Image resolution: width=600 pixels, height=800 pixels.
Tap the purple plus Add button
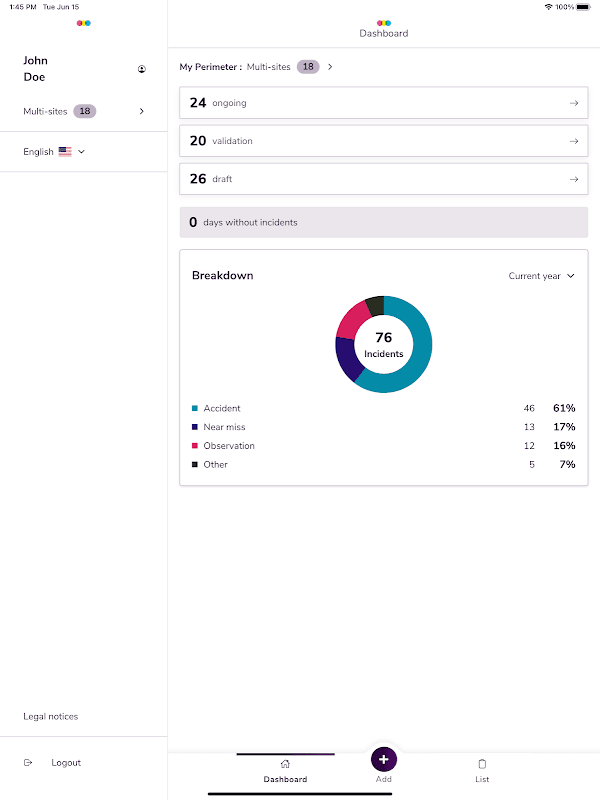pyautogui.click(x=384, y=759)
